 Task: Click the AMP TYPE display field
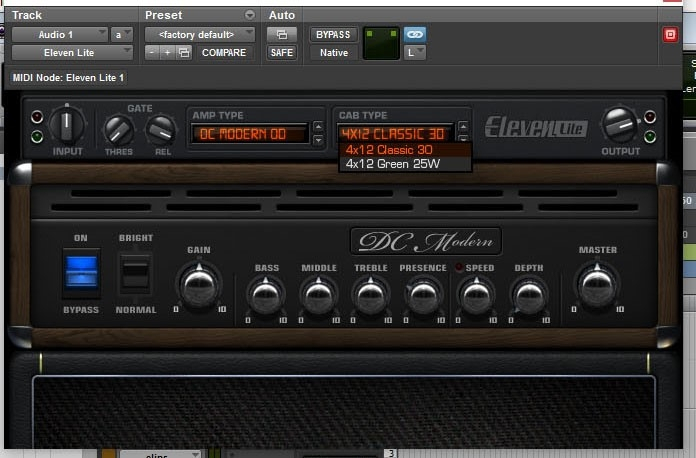[x=251, y=133]
